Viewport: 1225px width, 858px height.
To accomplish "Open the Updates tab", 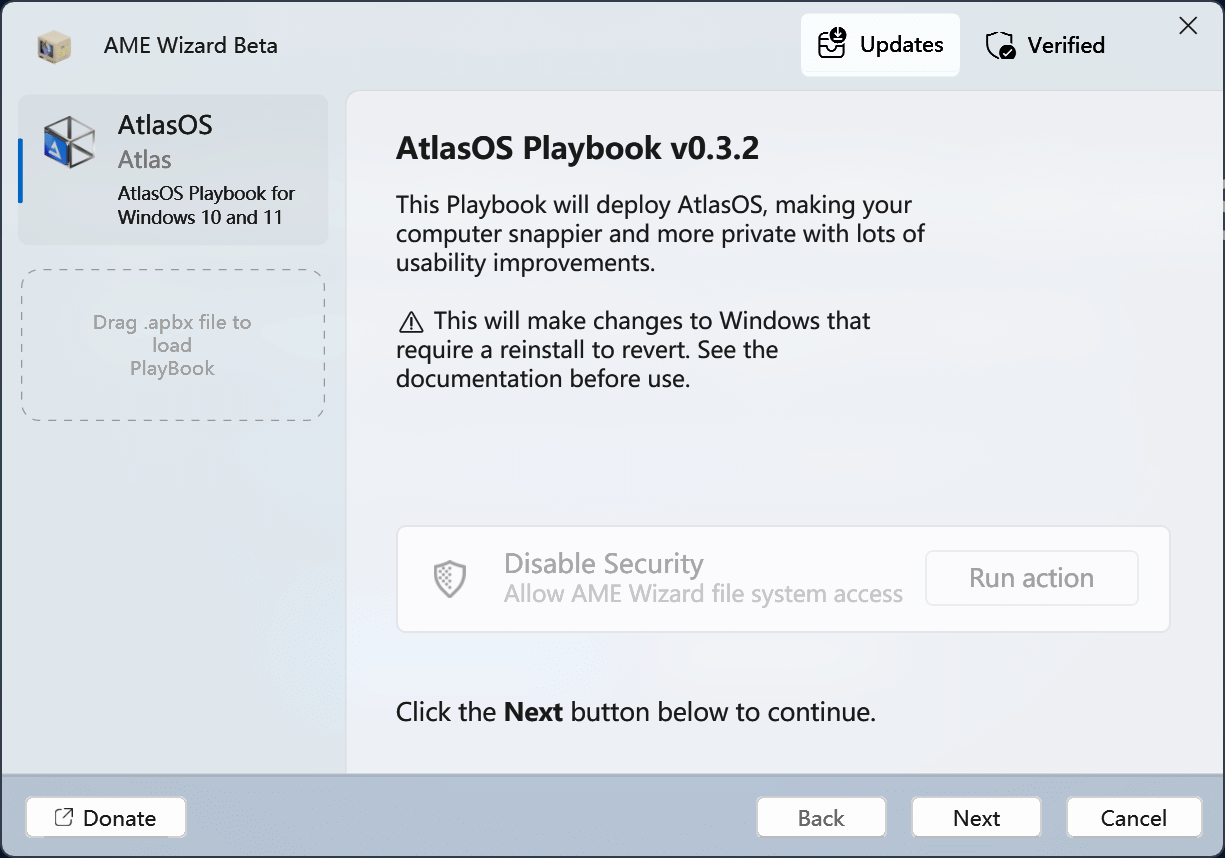I will coord(880,45).
